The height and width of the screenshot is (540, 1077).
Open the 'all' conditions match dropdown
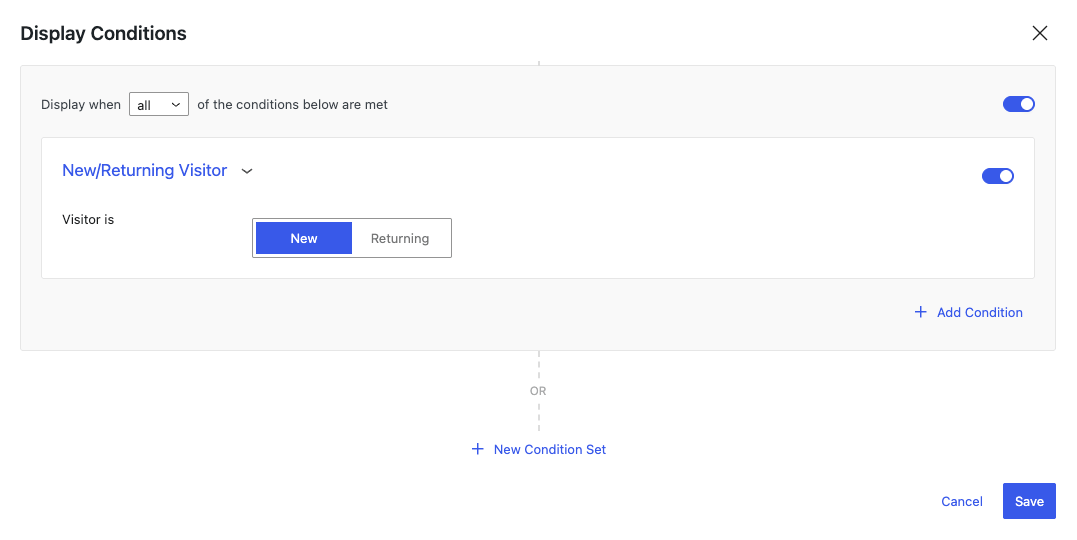coord(159,104)
